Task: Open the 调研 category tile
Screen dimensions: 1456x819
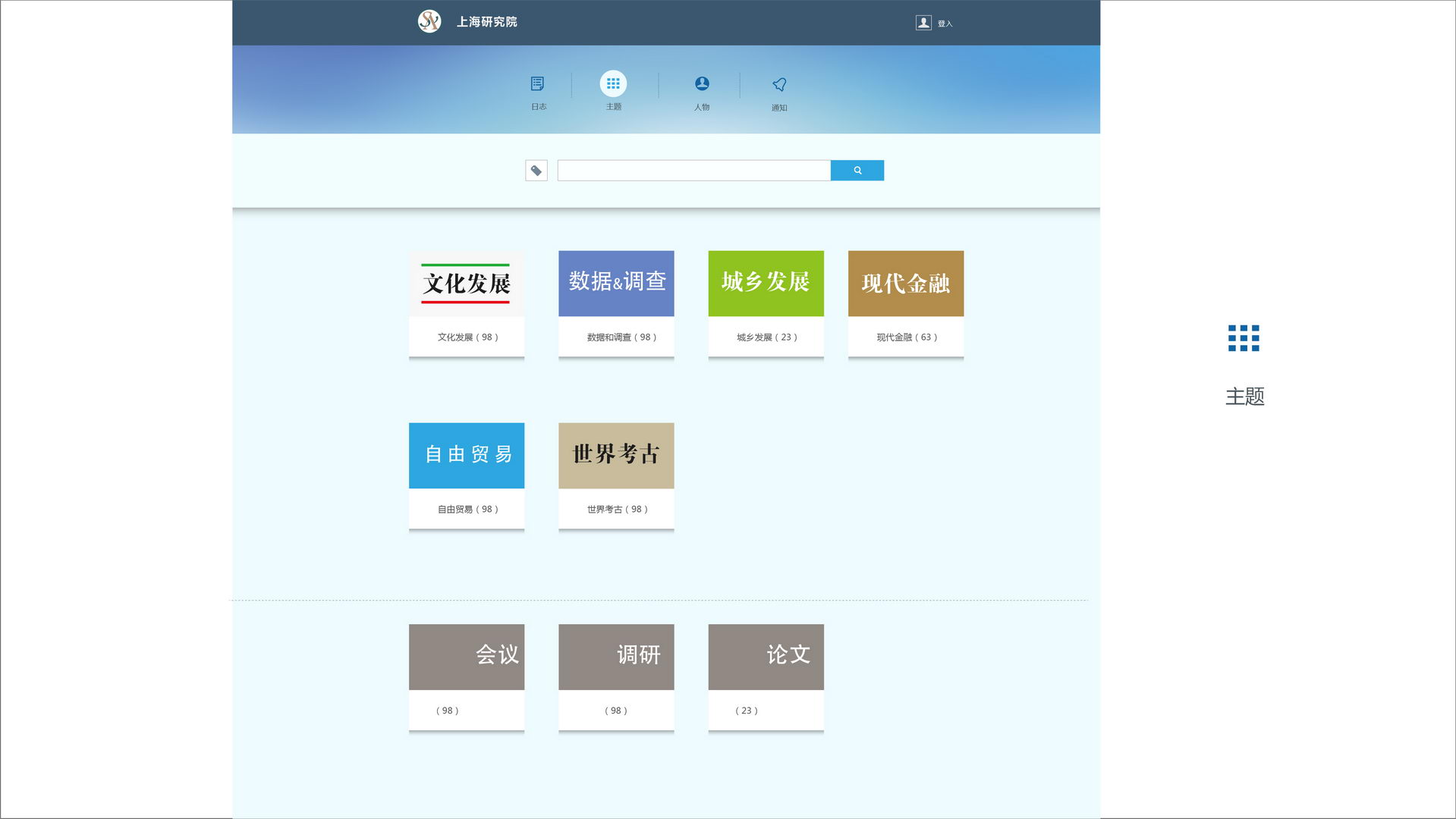Action: coord(616,657)
